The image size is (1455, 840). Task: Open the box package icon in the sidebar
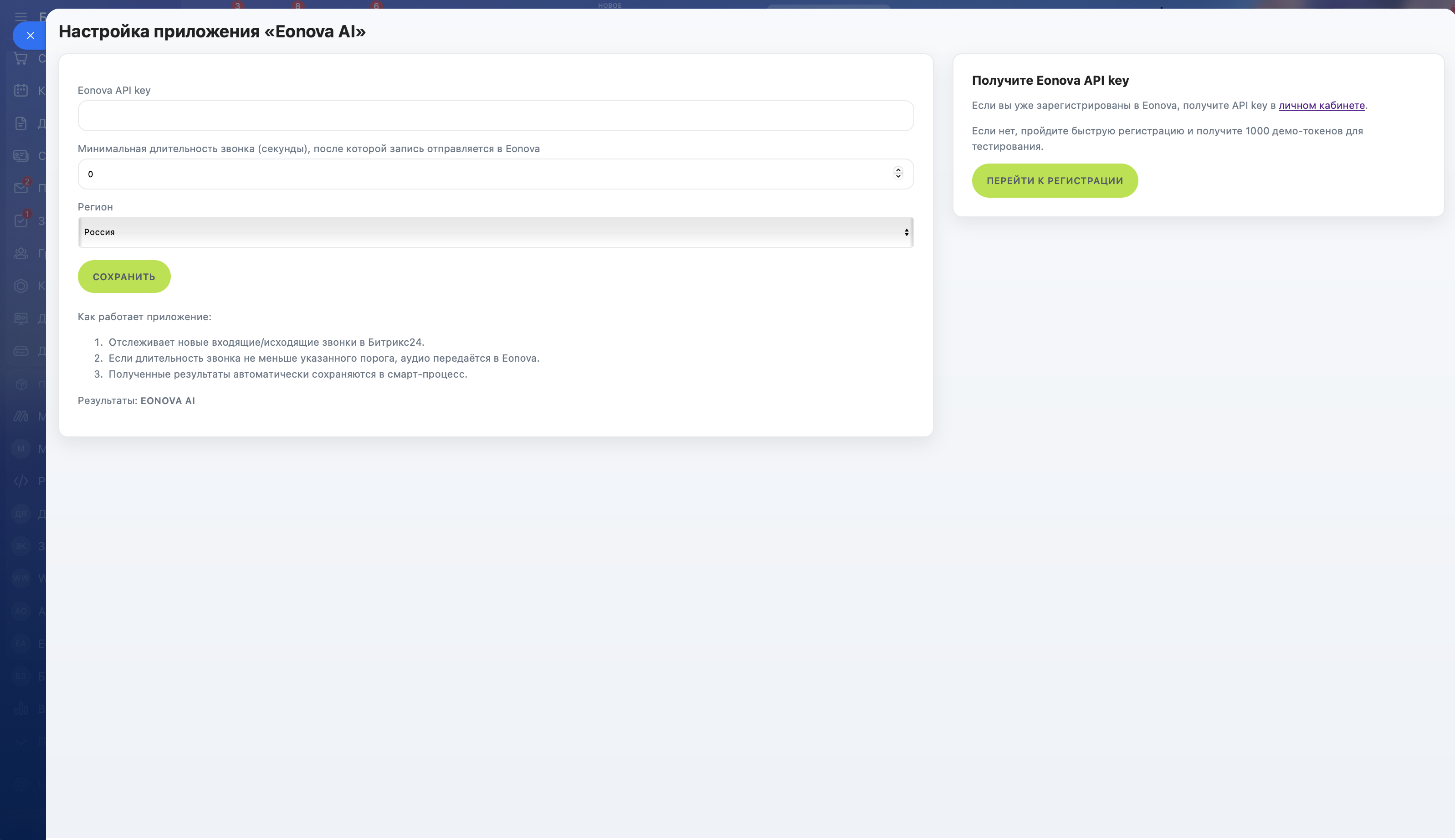[x=21, y=384]
